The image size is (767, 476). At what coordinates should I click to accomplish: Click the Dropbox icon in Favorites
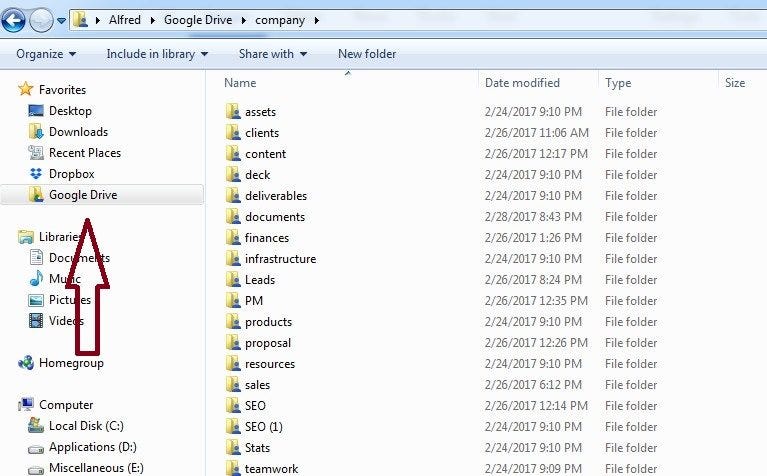36,174
